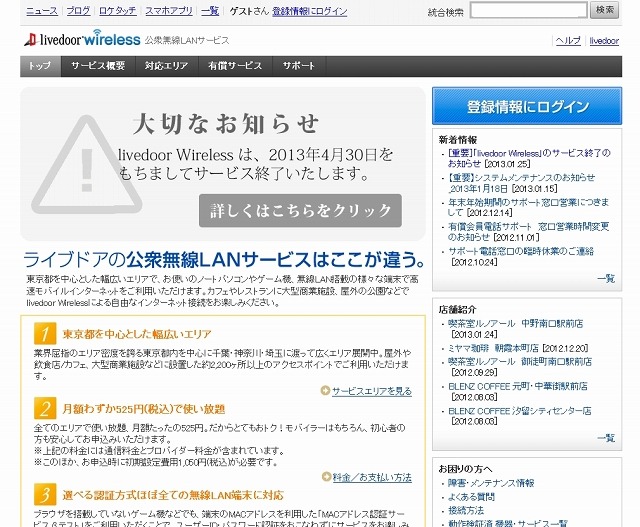640x527 pixels.
Task: Click the livedoor wireless logo
Action: 82,38
